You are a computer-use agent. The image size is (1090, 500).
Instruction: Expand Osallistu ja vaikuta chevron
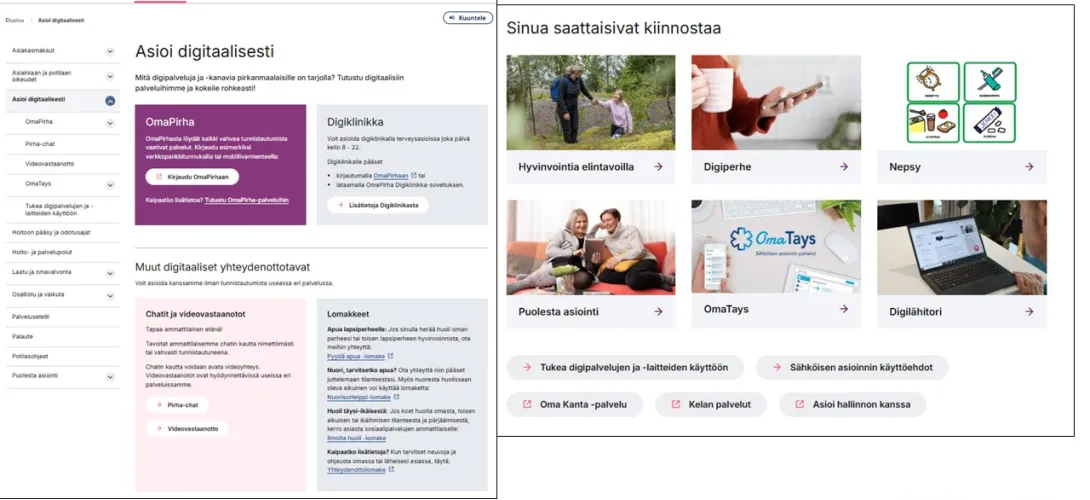(x=110, y=296)
